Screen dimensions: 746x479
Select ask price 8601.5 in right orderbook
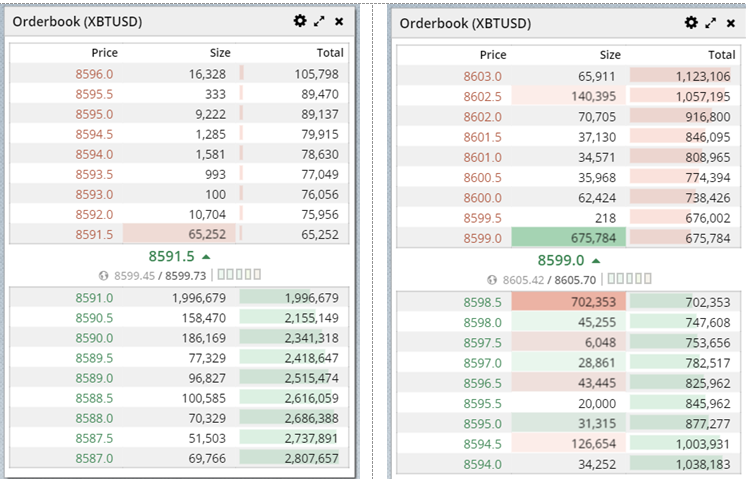[482, 137]
